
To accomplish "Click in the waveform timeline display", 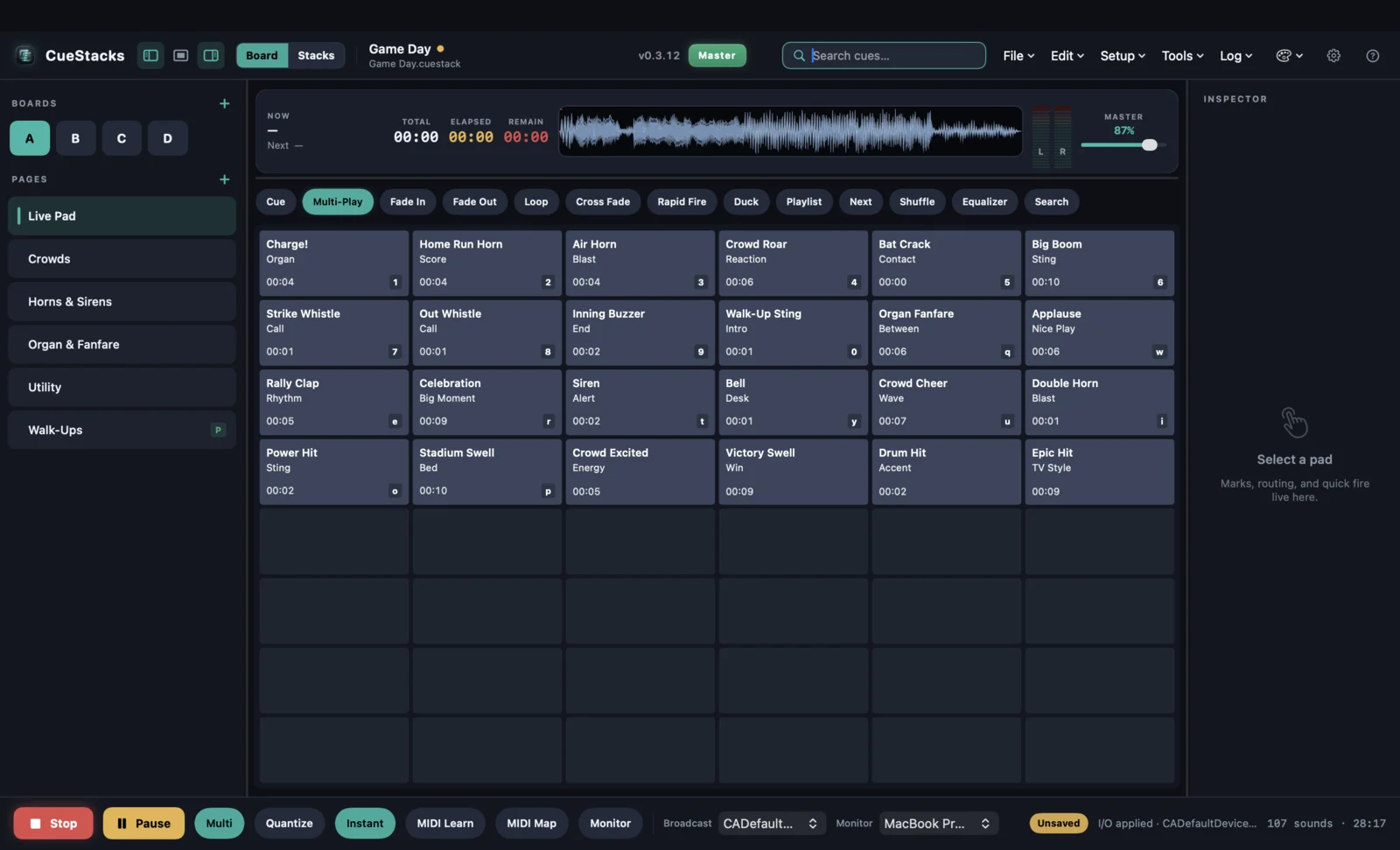I will point(790,131).
